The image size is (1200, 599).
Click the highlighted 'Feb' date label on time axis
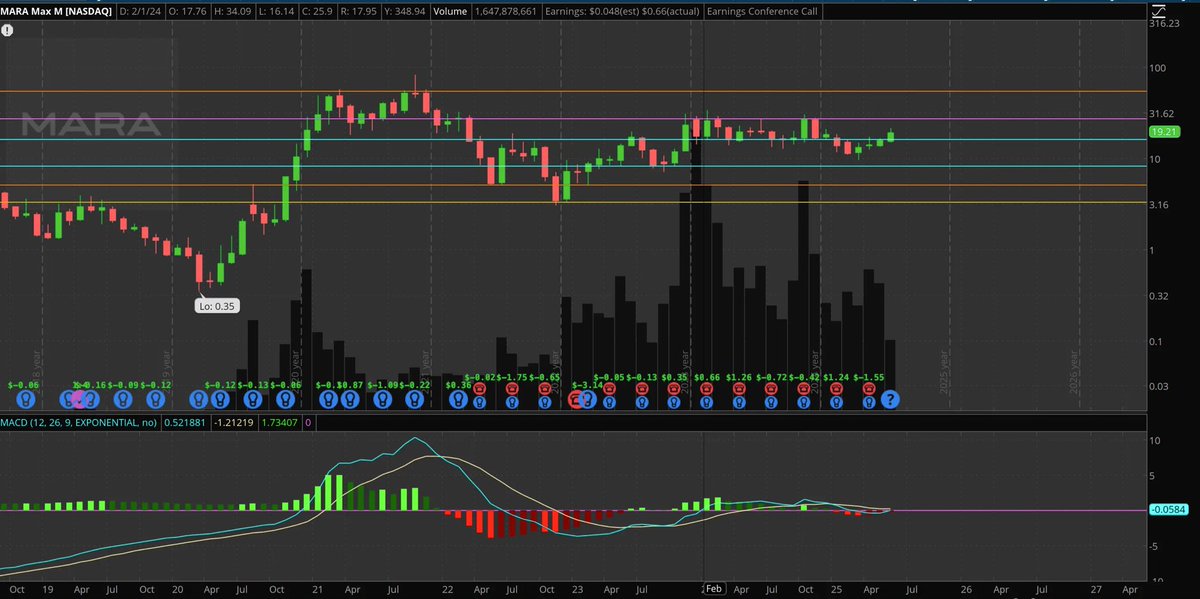pos(713,591)
